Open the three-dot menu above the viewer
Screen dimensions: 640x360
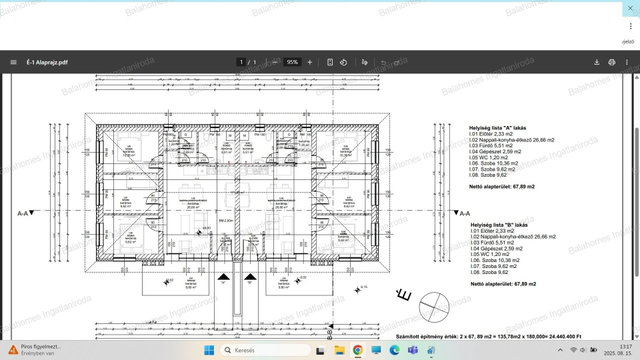pyautogui.click(x=631, y=26)
